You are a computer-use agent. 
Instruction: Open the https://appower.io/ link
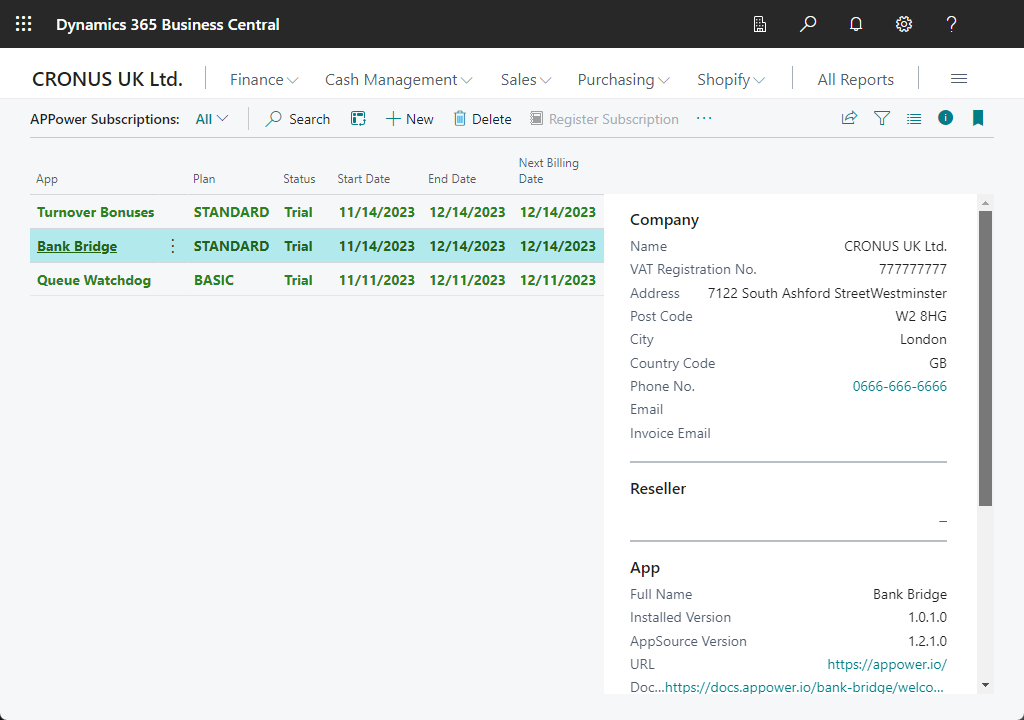(x=886, y=665)
